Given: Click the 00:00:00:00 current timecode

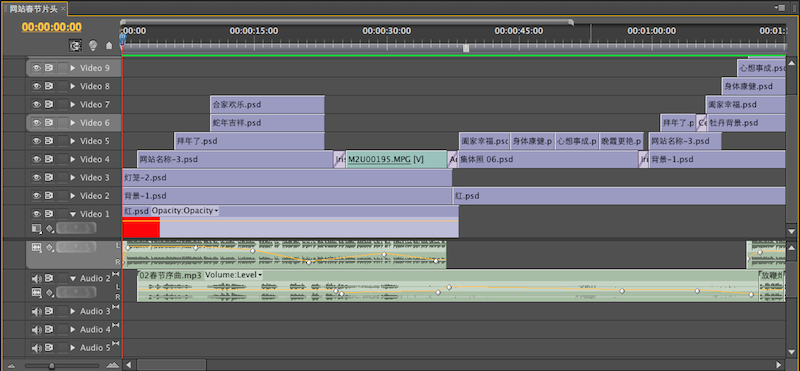Looking at the screenshot, I should pos(52,27).
